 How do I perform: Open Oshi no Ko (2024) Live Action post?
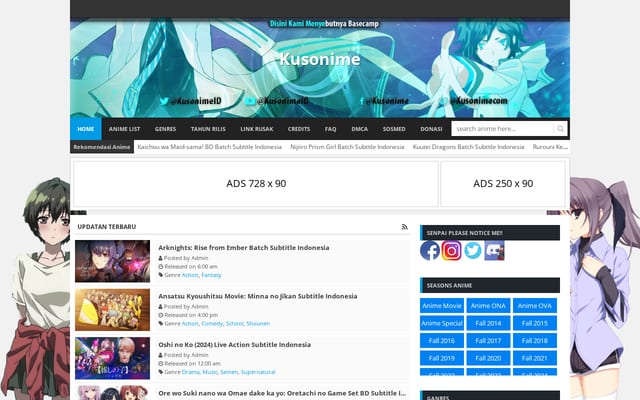[x=234, y=344]
